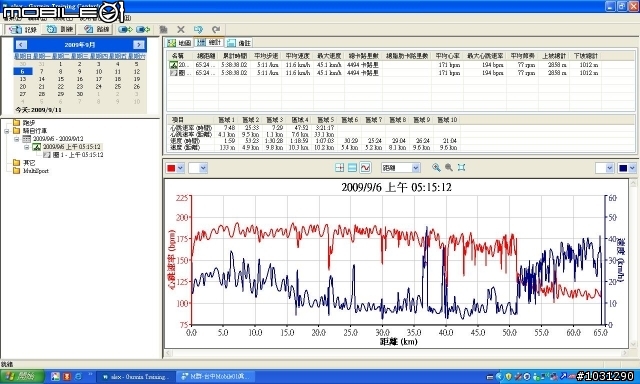Click the delete X icon in toolbar
Viewport: 640px width, 384px height.
tap(181, 29)
